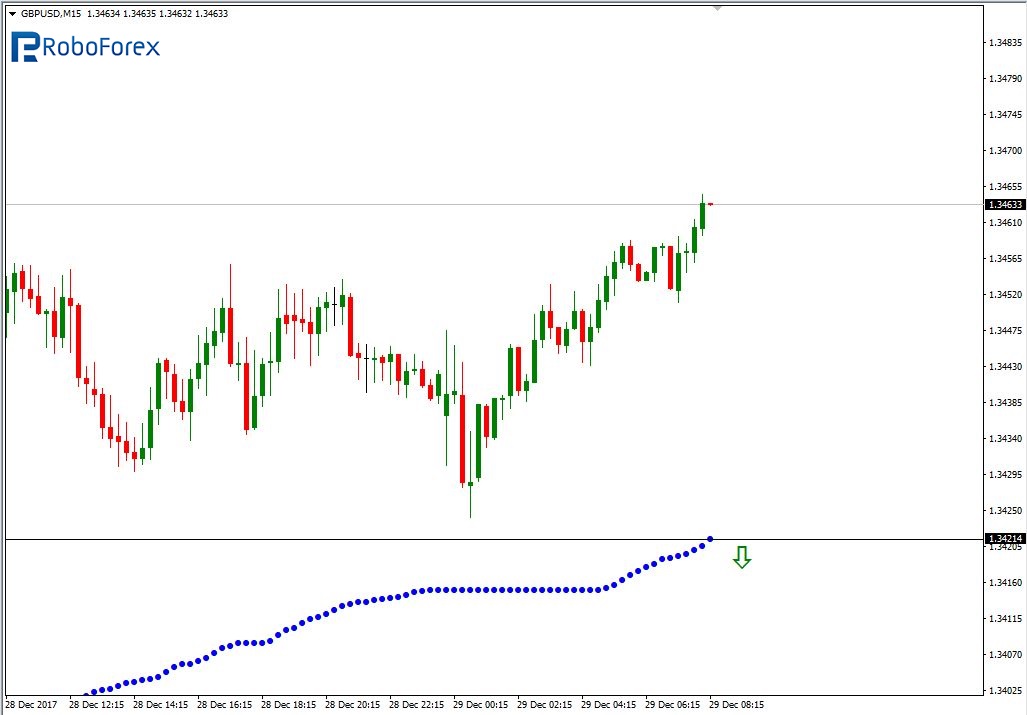Click the last blue dot on the indicator

(x=710, y=539)
